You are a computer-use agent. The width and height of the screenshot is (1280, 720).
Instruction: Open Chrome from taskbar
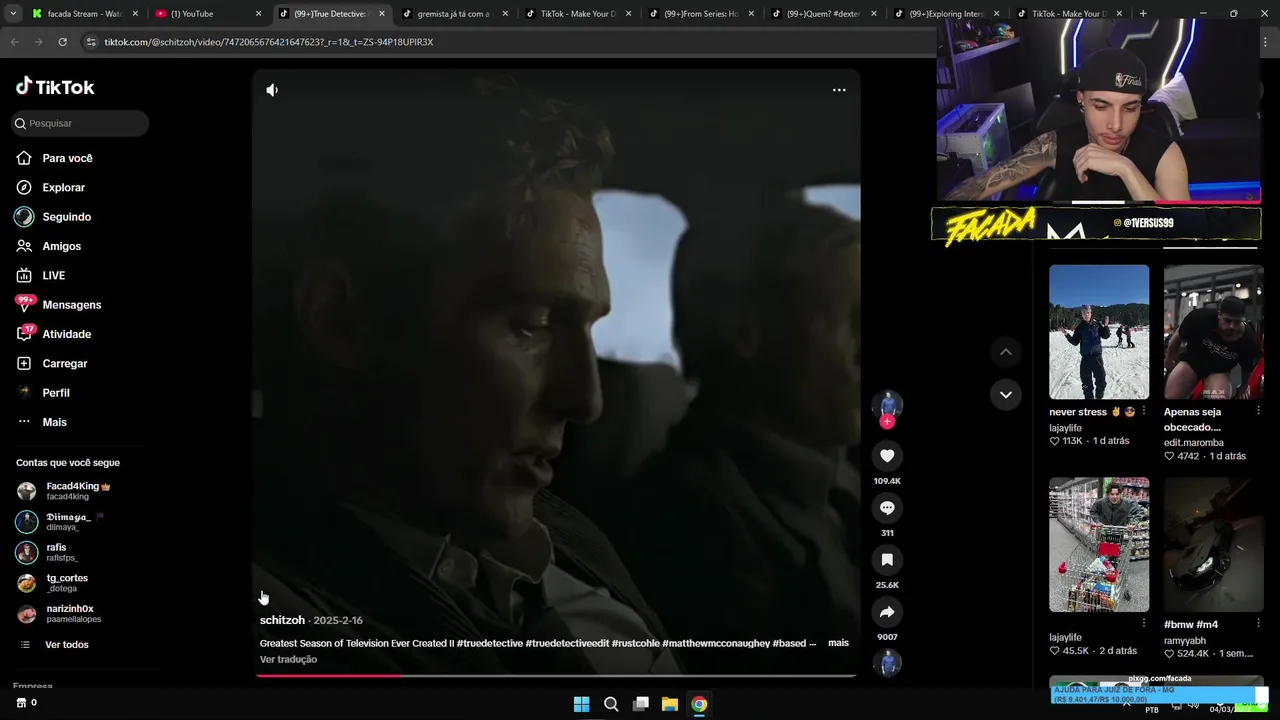tap(699, 704)
